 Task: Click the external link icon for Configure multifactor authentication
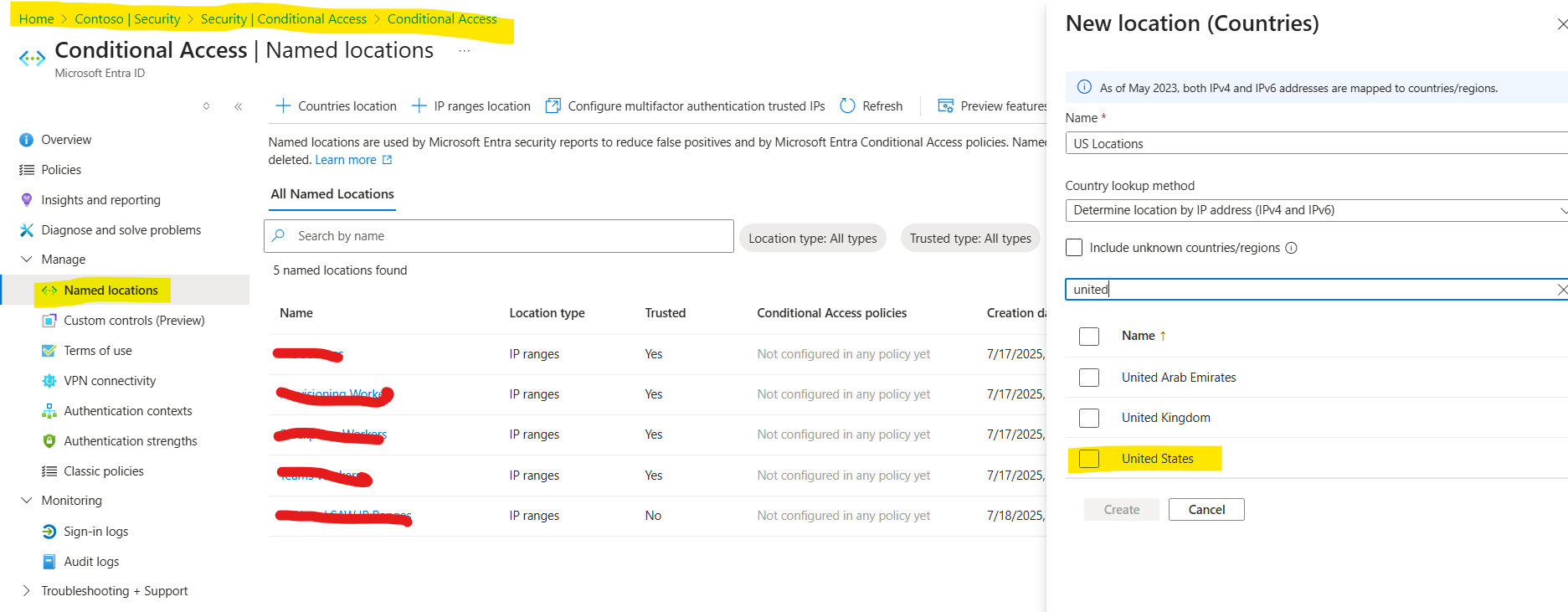point(553,106)
